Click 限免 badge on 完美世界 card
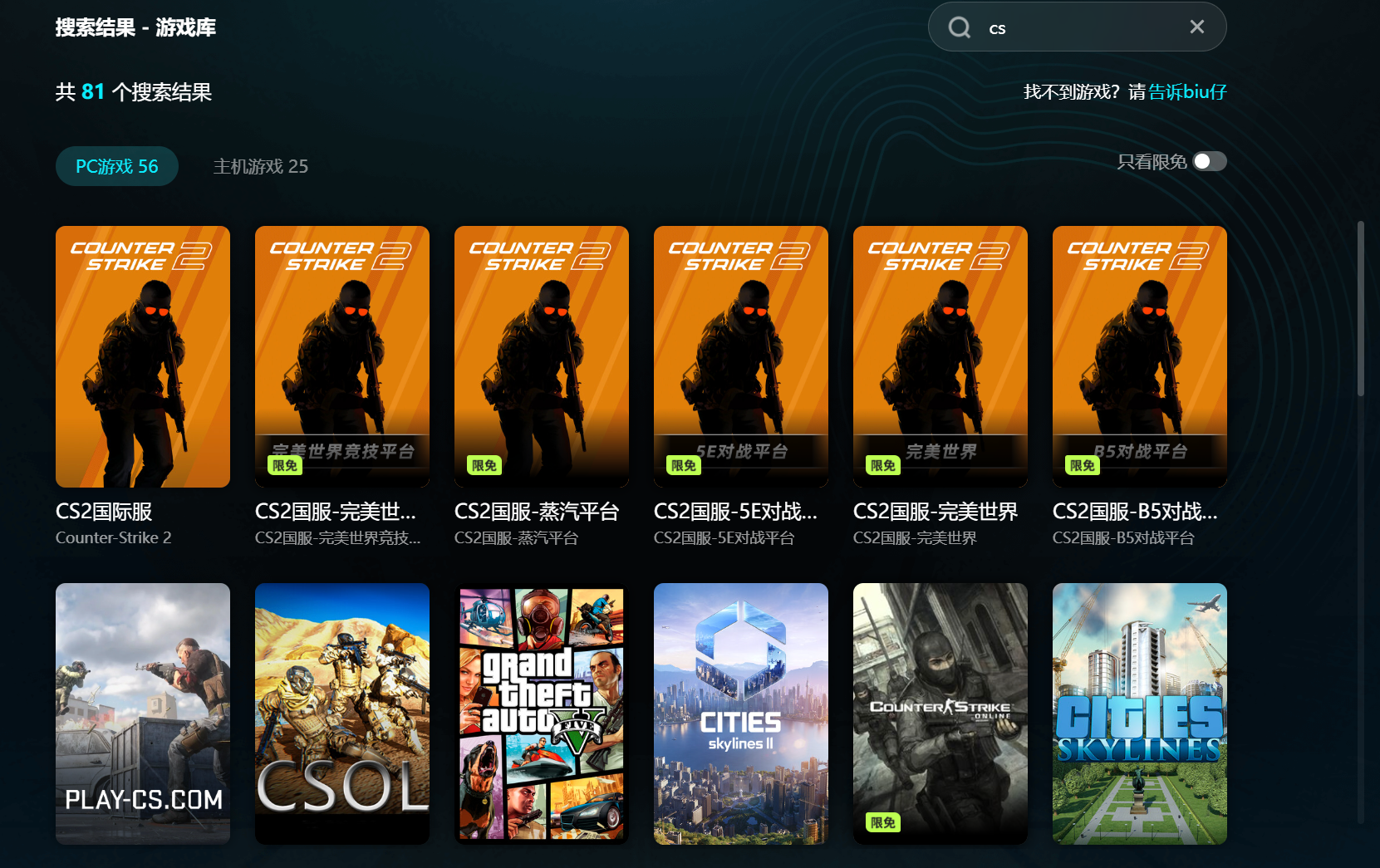The height and width of the screenshot is (868, 1380). [883, 465]
